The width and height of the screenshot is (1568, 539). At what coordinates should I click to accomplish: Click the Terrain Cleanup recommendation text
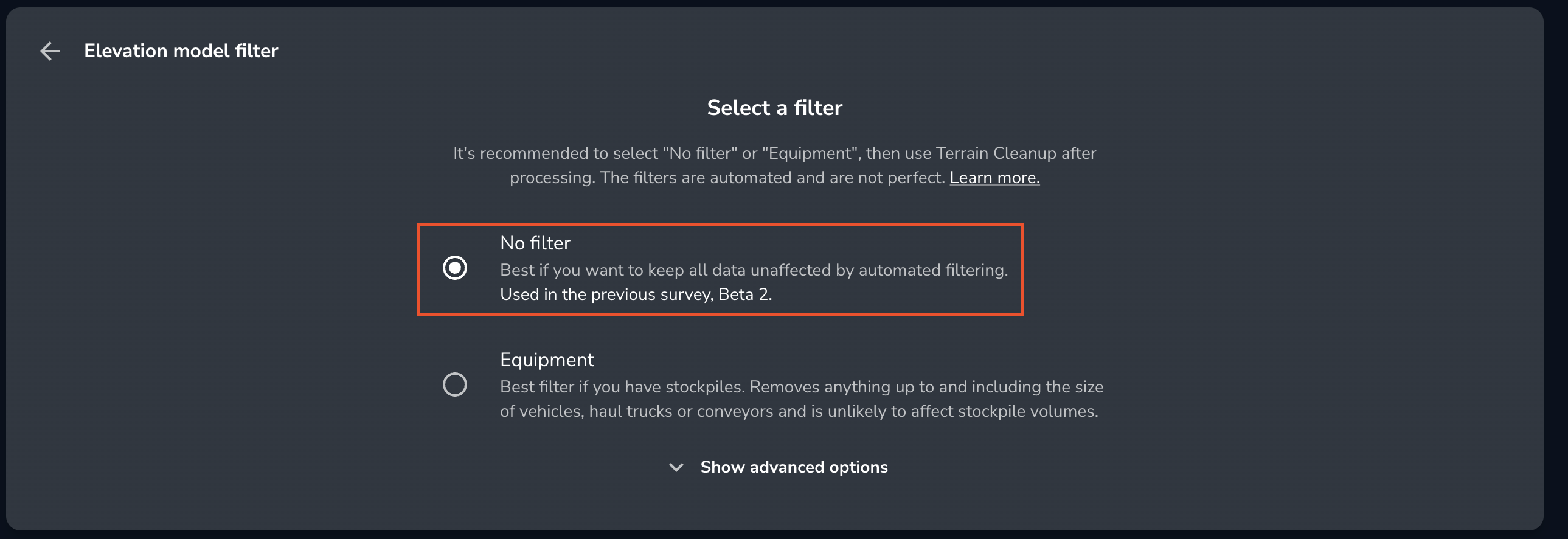point(774,153)
